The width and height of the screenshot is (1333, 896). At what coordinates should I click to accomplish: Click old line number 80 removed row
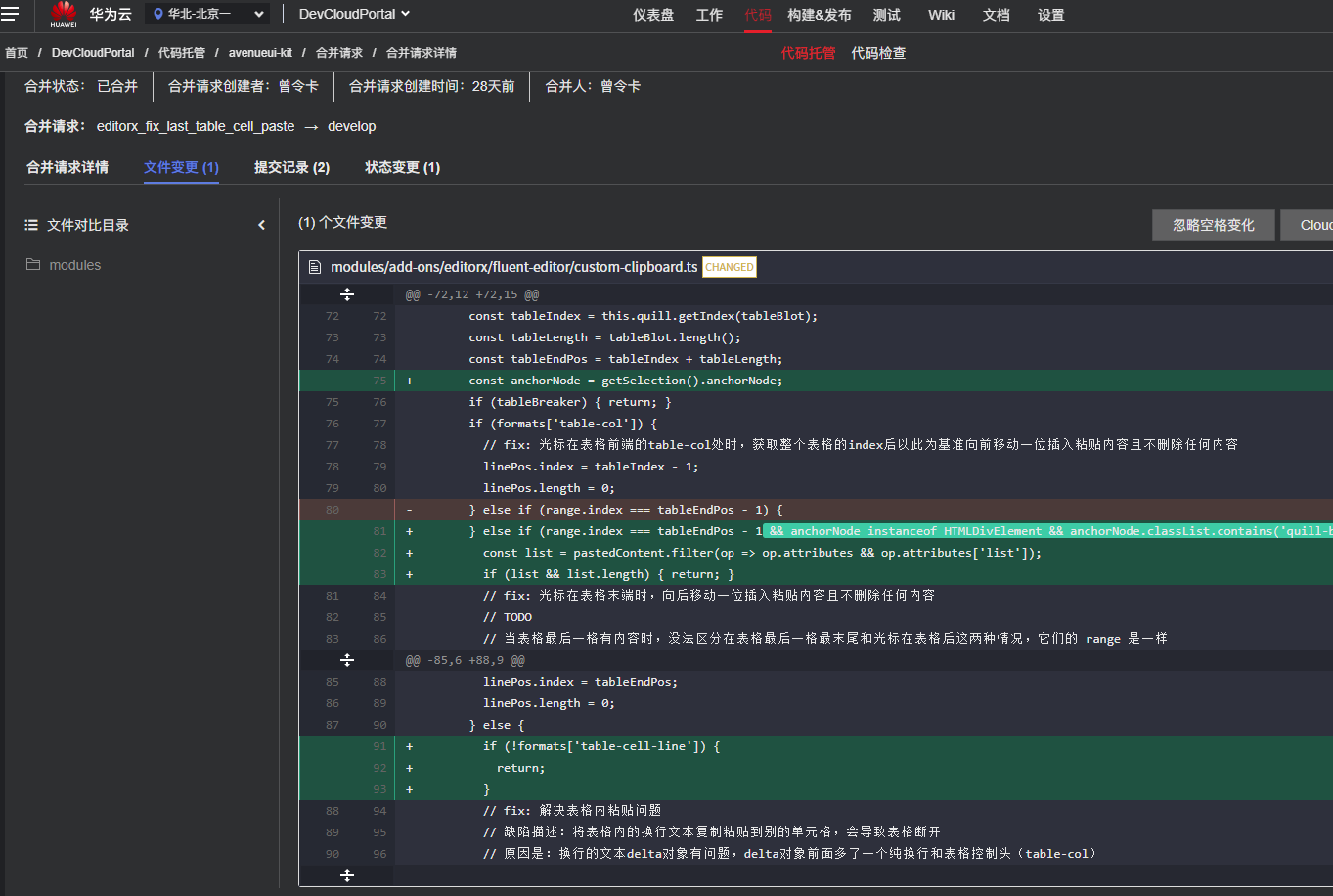coord(333,510)
